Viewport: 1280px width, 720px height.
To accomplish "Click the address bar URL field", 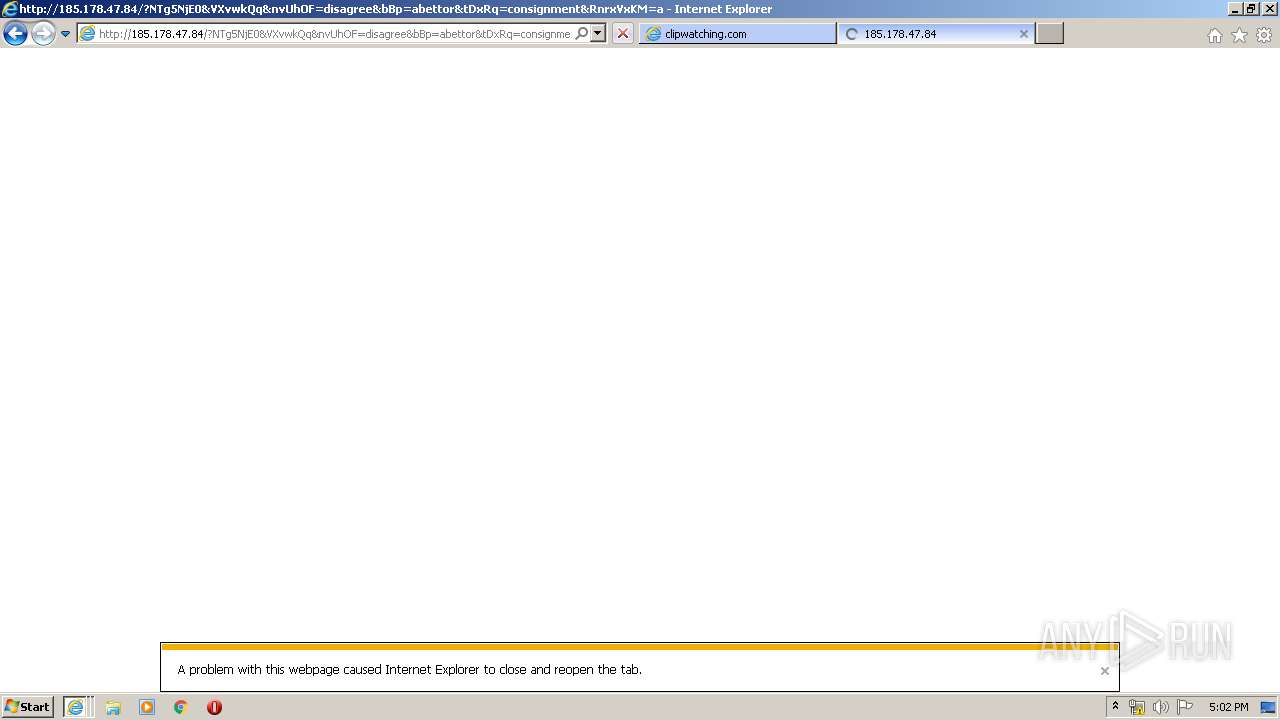I will click(x=334, y=34).
